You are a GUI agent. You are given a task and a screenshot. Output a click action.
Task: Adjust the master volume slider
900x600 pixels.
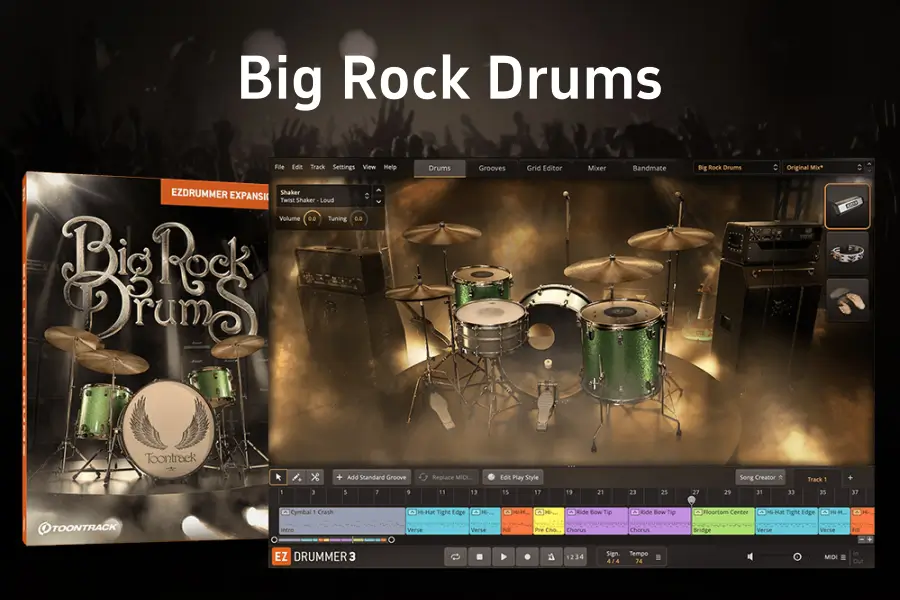(x=796, y=556)
